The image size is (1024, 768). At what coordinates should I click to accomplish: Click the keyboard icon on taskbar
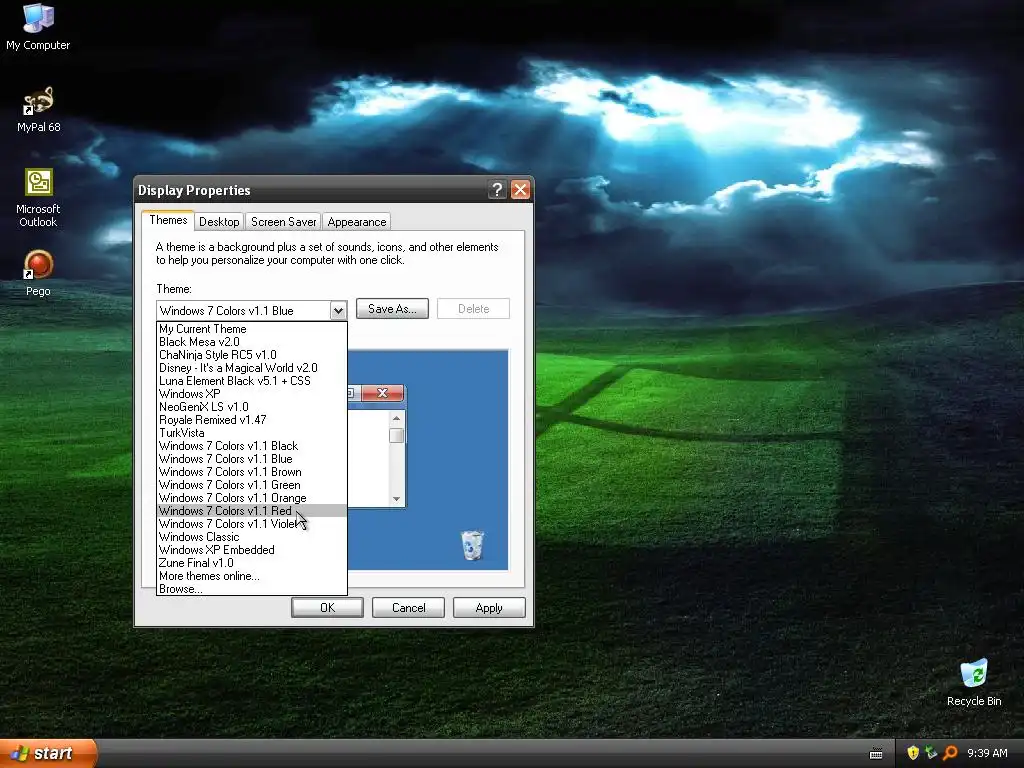[x=876, y=754]
